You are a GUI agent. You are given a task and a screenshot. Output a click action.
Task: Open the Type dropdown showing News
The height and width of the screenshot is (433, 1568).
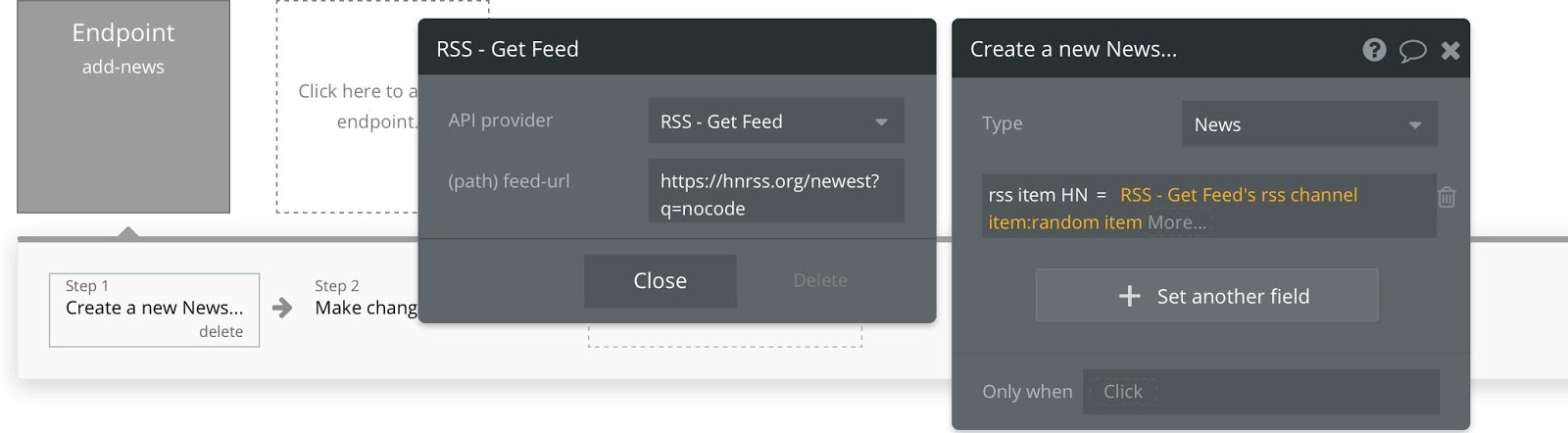tap(1308, 124)
